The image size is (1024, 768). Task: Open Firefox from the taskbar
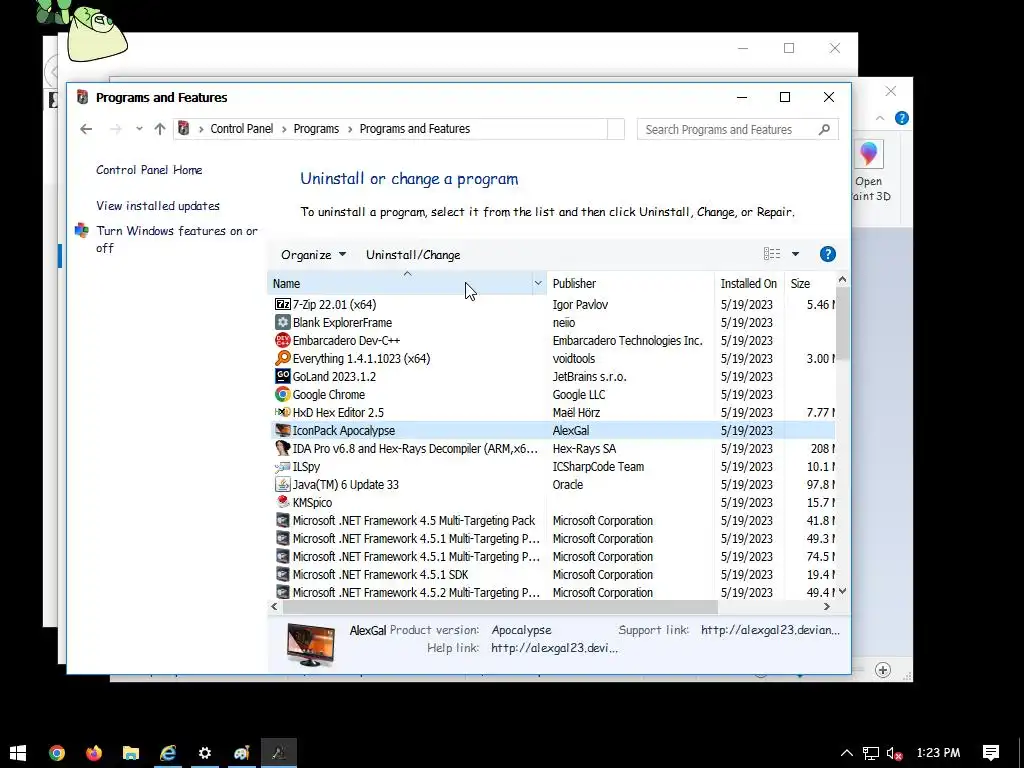point(94,753)
